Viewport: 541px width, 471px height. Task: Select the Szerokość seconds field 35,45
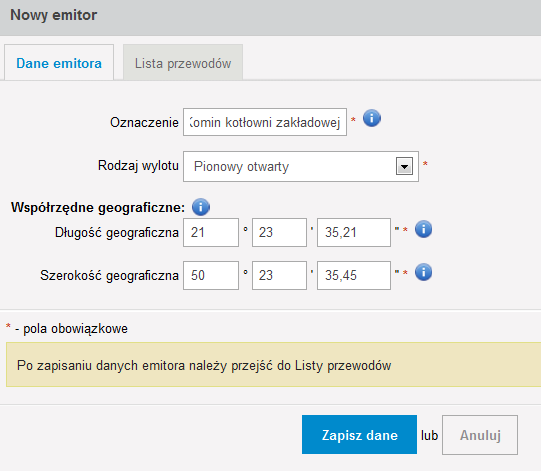click(354, 275)
